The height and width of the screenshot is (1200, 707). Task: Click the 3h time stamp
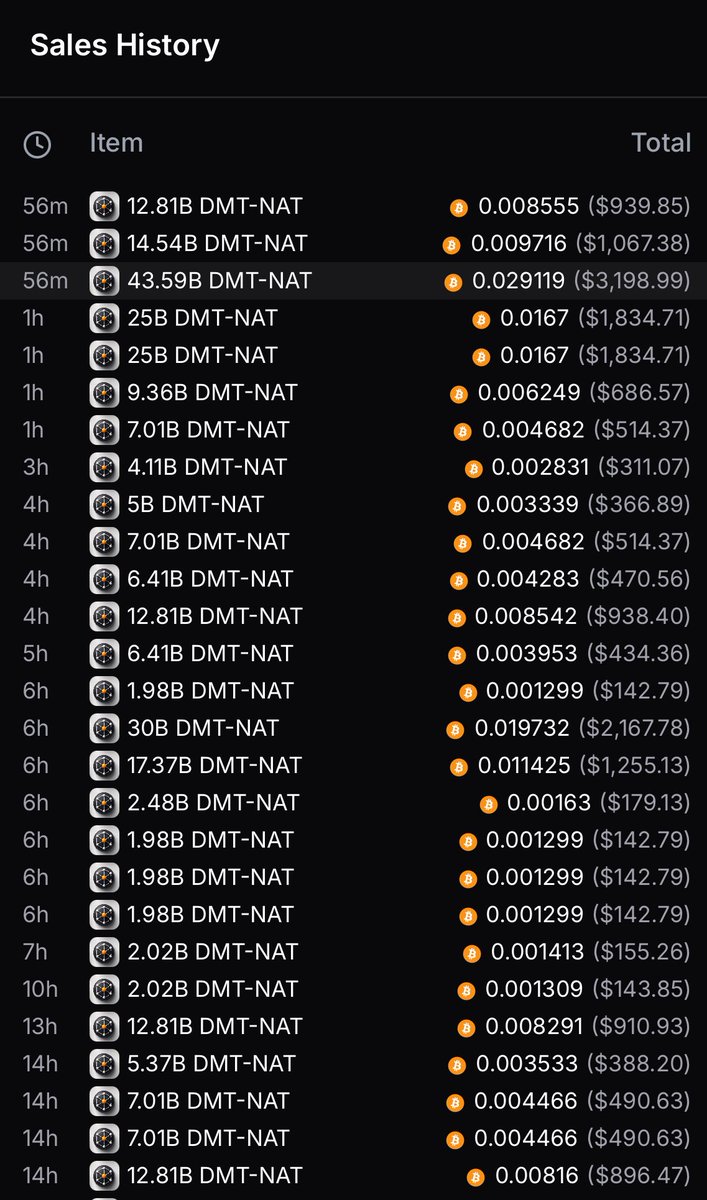tap(36, 467)
